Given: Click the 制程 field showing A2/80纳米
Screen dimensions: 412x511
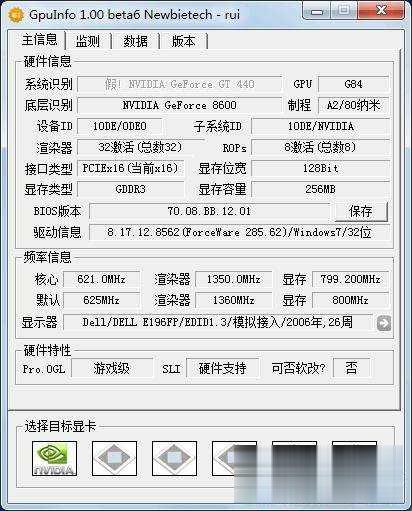Looking at the screenshot, I should [353, 105].
